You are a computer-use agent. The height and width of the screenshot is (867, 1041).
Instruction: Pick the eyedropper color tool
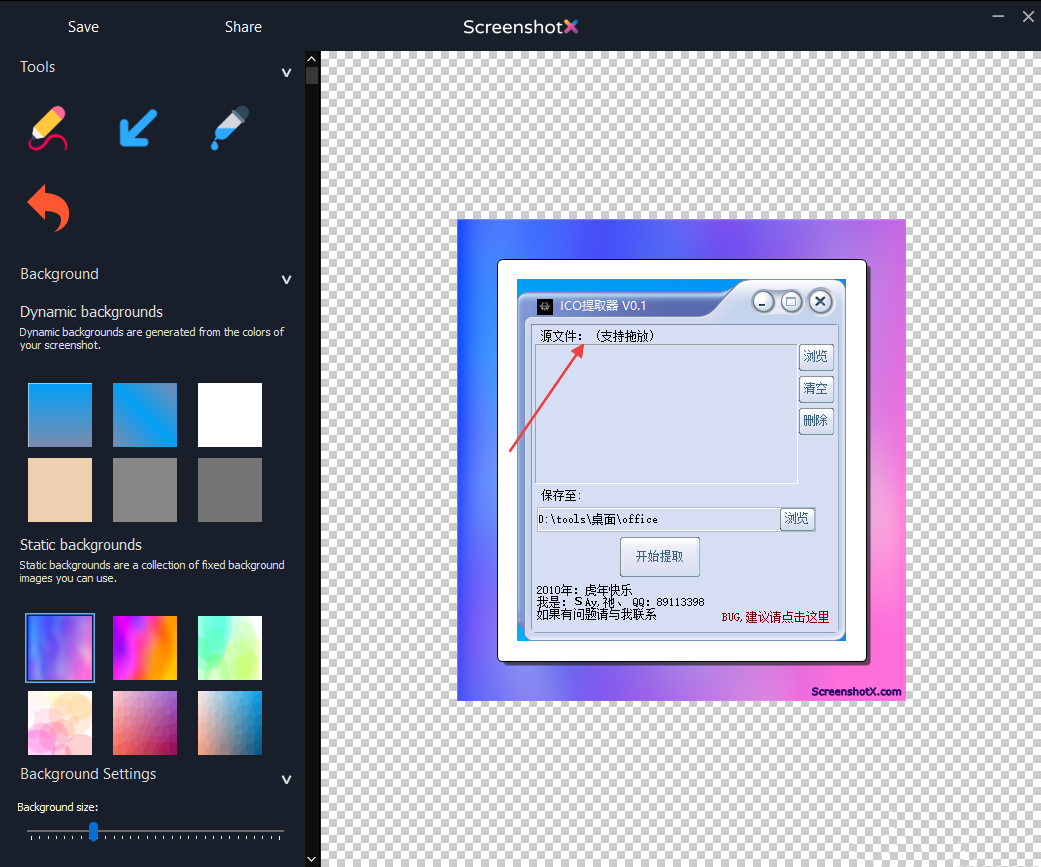click(x=229, y=128)
